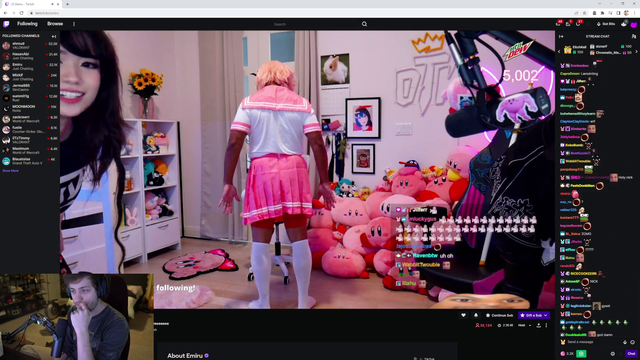Click the purple Chat send button
The width and height of the screenshot is (640, 360).
631,353
